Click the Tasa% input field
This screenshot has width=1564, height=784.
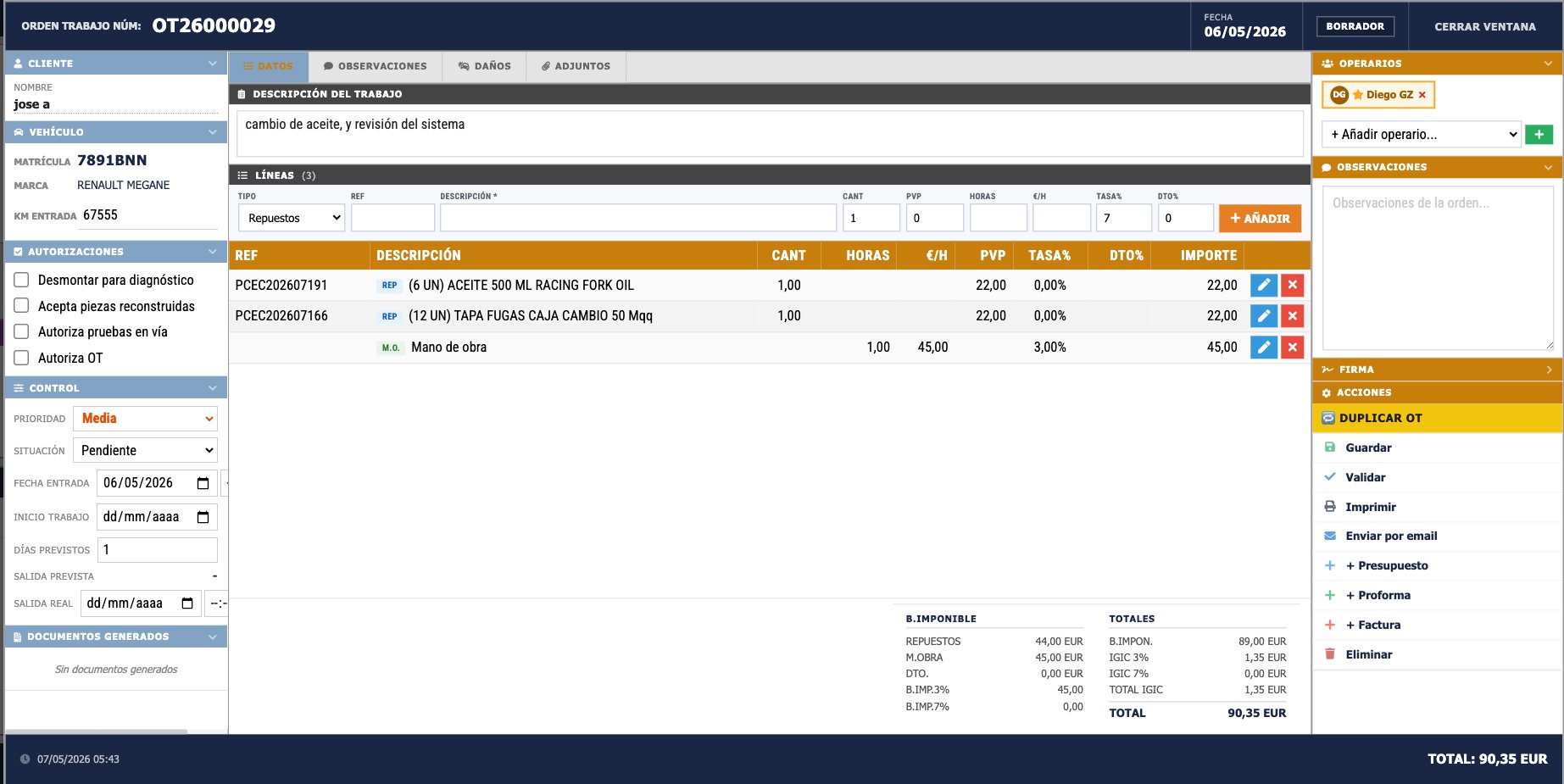[x=1124, y=218]
